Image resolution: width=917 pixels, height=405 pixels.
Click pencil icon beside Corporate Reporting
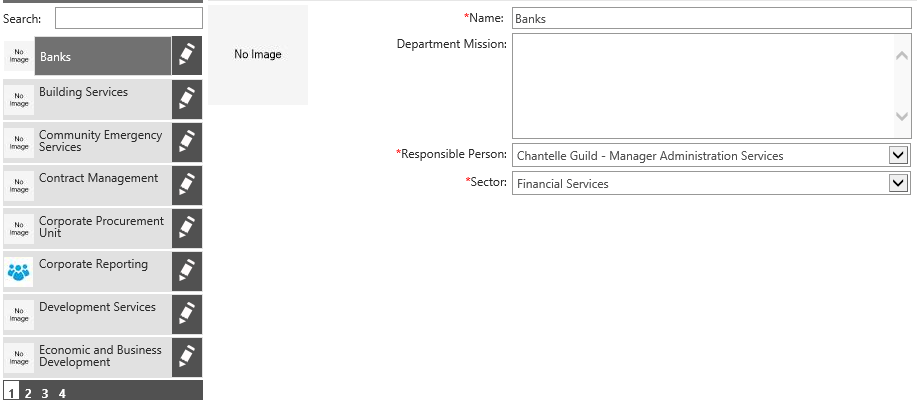[186, 271]
